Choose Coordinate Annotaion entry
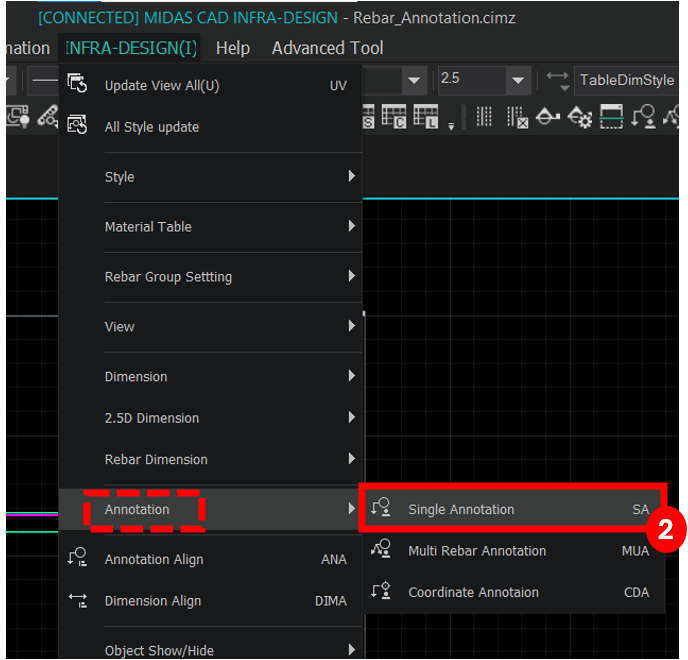This screenshot has width=688, height=660. coord(513,592)
